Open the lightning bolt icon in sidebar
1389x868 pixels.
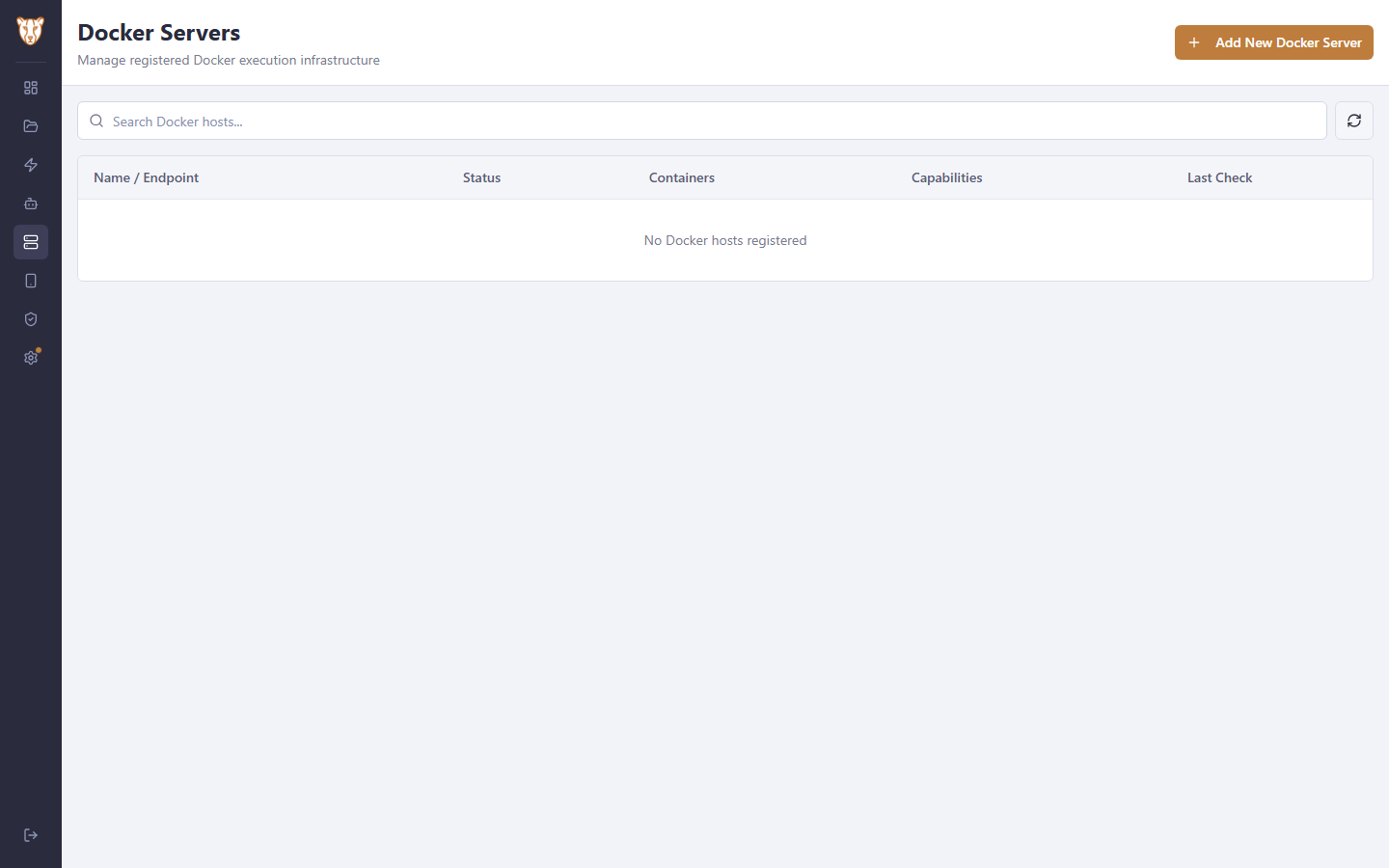(x=31, y=165)
